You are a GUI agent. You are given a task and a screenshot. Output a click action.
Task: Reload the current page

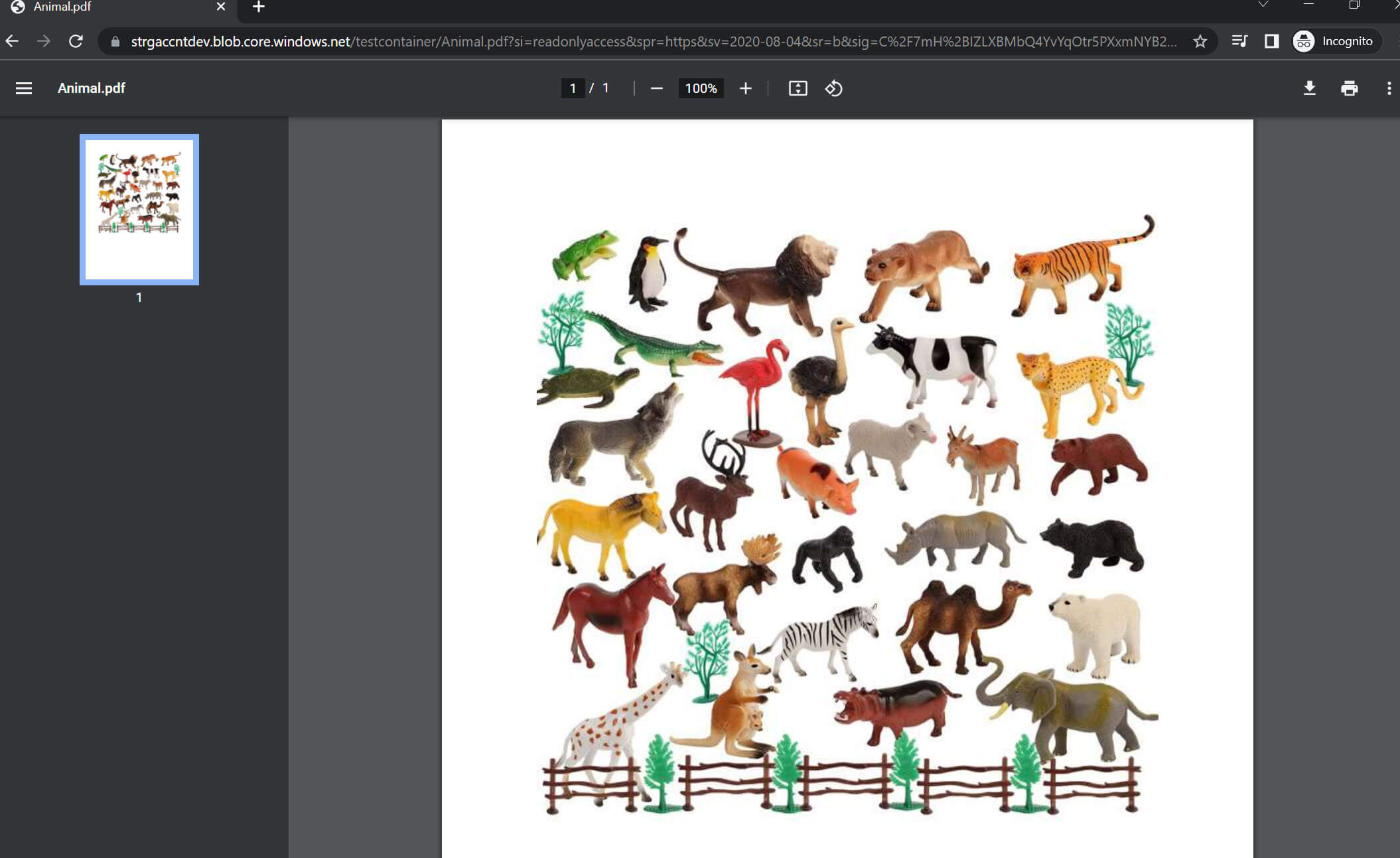76,41
